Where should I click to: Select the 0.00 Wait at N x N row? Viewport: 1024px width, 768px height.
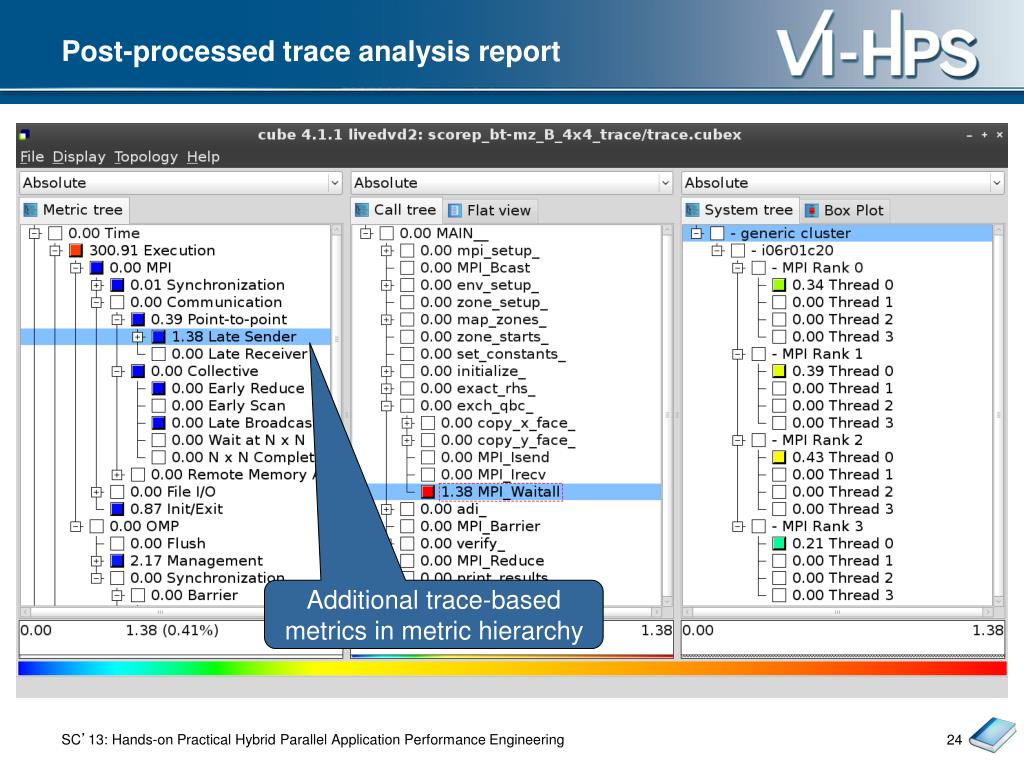[x=238, y=440]
